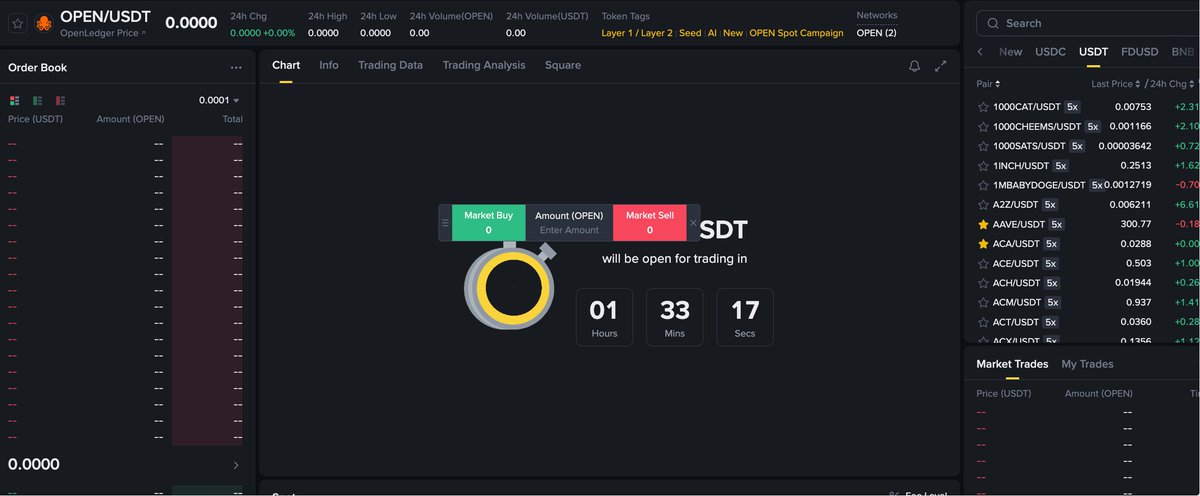Open the 0.0001 price precision dropdown
The height and width of the screenshot is (496, 1200).
(219, 100)
